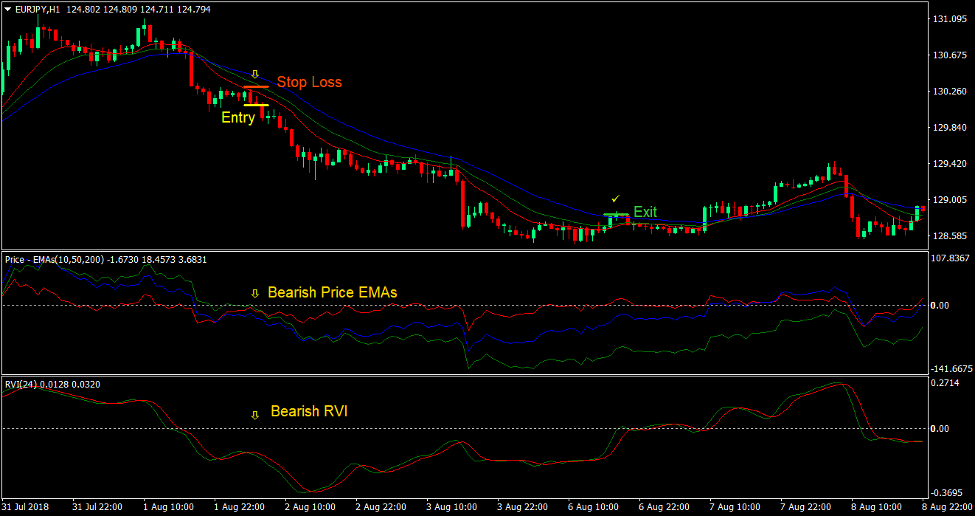This screenshot has height=516, width=977.
Task: Click the 'Entry' text label
Action: click(x=238, y=118)
